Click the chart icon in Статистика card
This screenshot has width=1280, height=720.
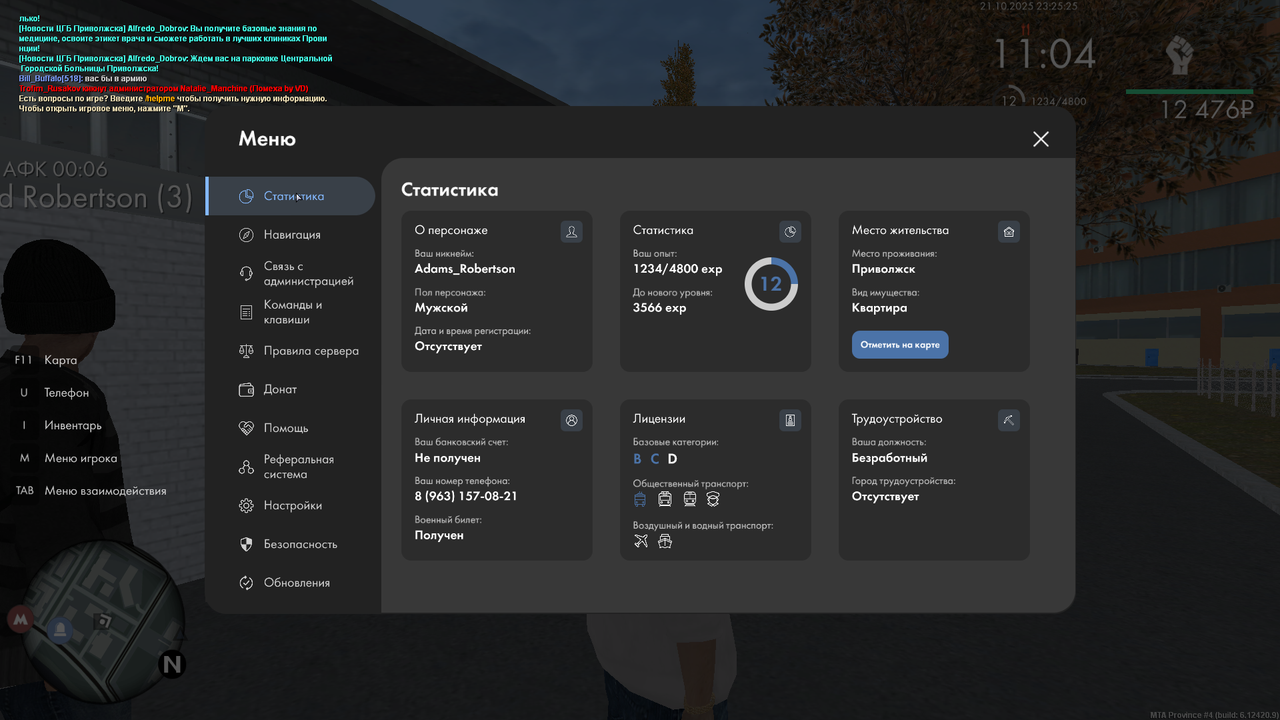point(790,232)
